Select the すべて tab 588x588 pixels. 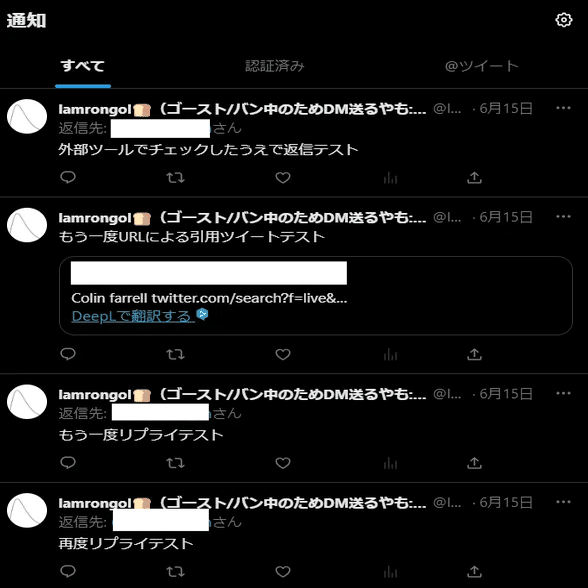[x=83, y=66]
